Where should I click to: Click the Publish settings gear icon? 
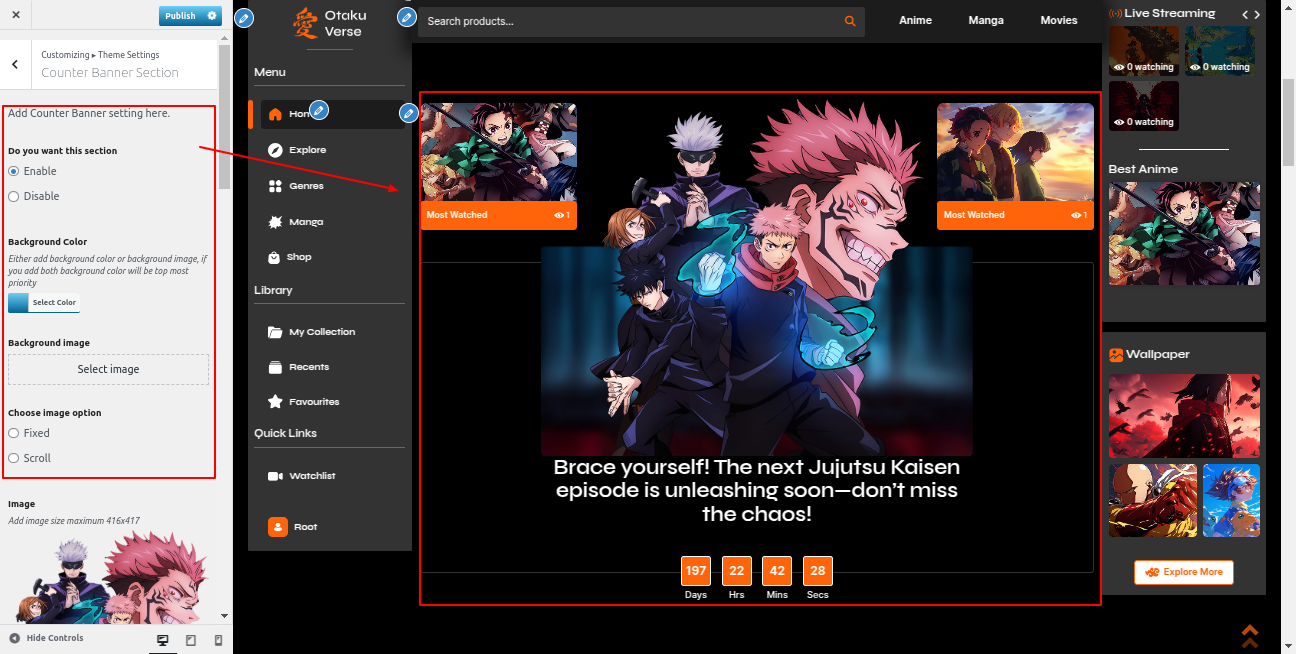pos(211,16)
